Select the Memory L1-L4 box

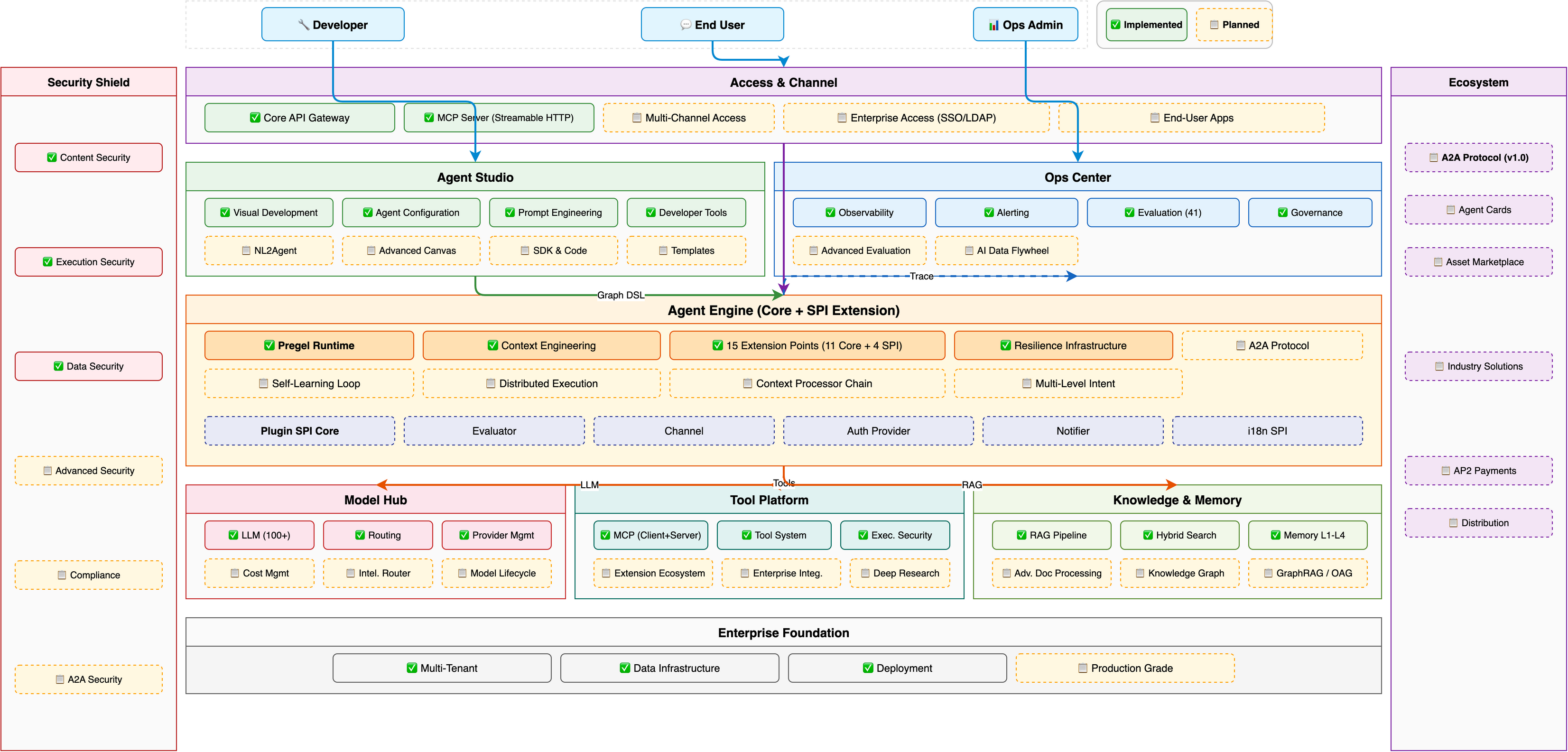click(x=1308, y=535)
